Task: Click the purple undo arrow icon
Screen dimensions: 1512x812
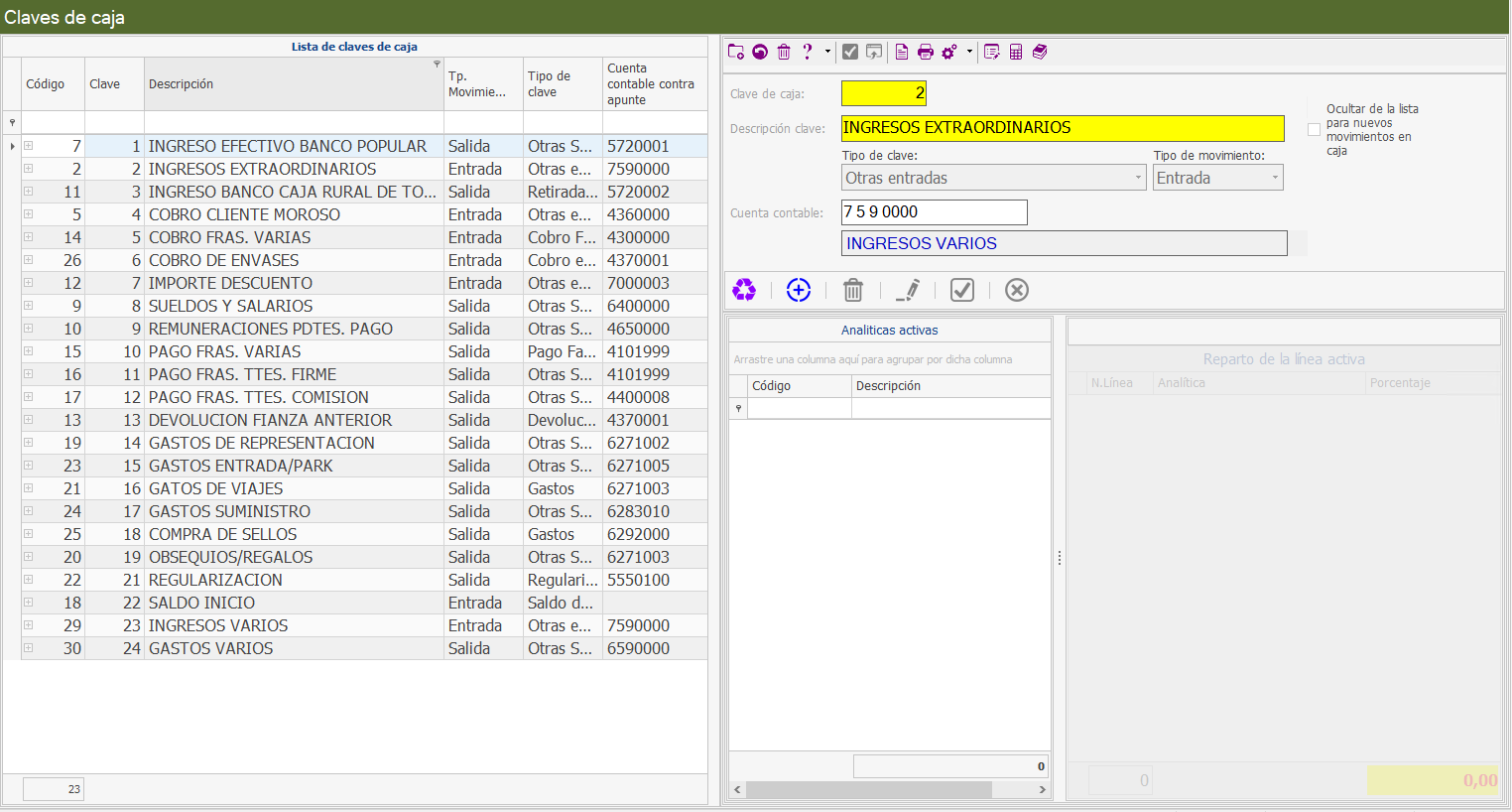Action: click(760, 52)
